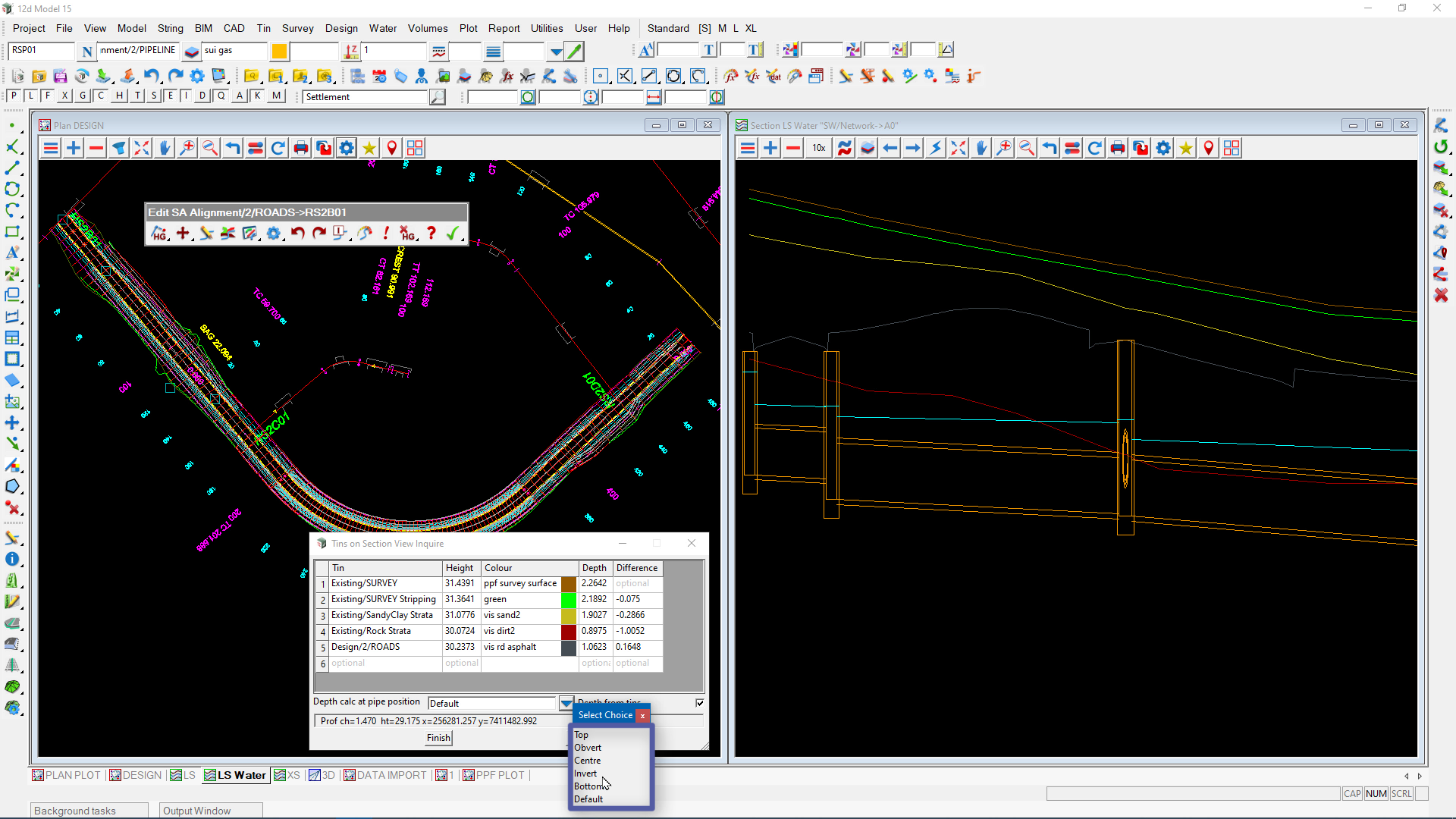
Task: Click the green checkmark in Edit SA Alignment toolbar
Action: (453, 234)
